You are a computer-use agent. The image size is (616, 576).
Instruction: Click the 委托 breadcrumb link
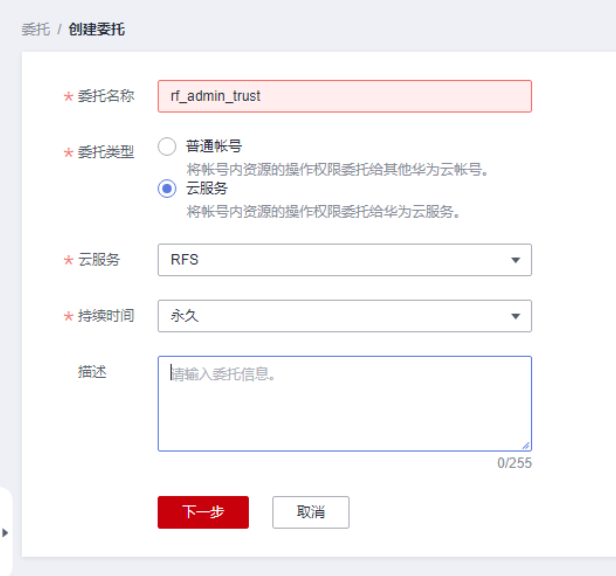pyautogui.click(x=35, y=30)
